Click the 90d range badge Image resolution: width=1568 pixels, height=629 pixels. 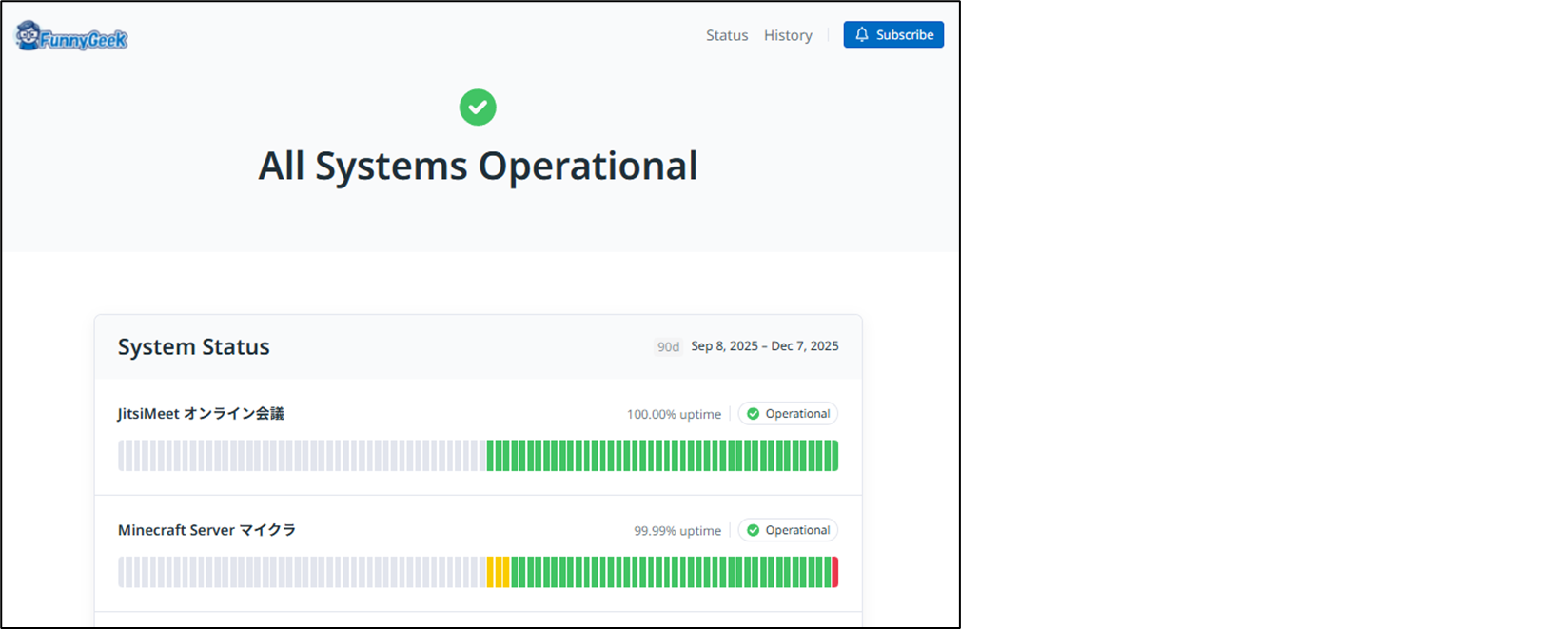pyautogui.click(x=668, y=346)
